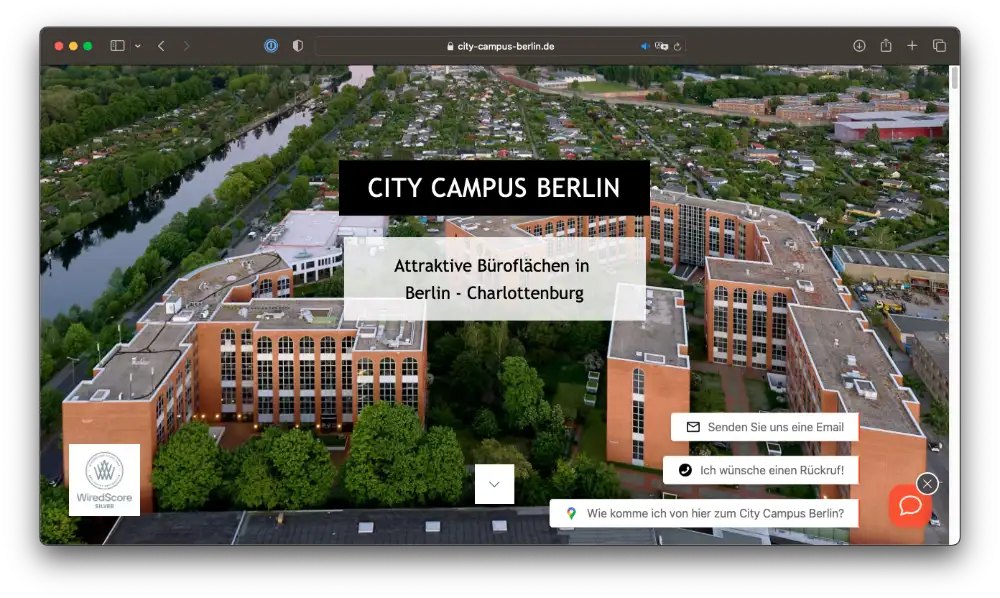Mute the tab audio speaker icon
The height and width of the screenshot is (598, 1000).
(645, 46)
